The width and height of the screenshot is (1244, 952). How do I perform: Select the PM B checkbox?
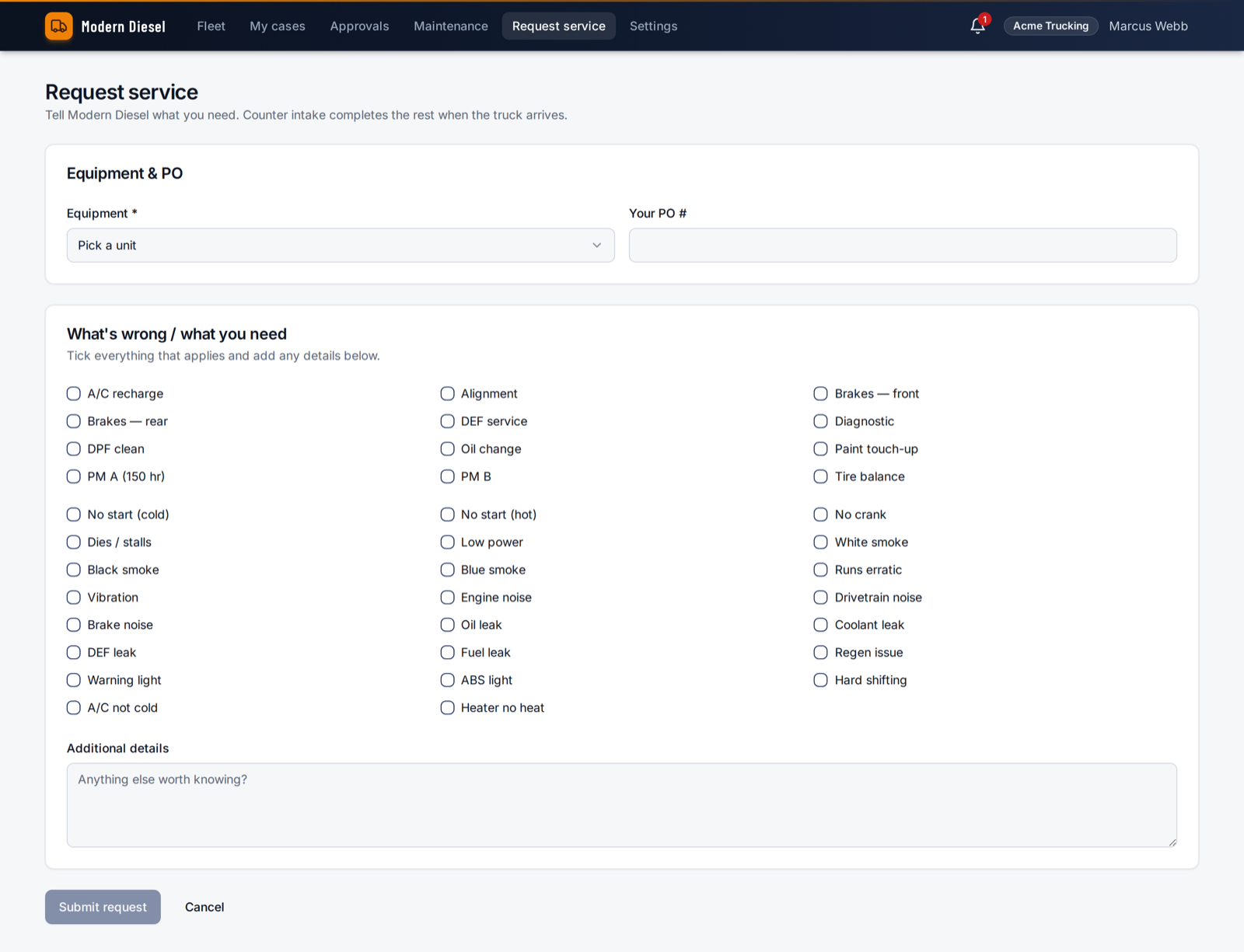pyautogui.click(x=447, y=476)
